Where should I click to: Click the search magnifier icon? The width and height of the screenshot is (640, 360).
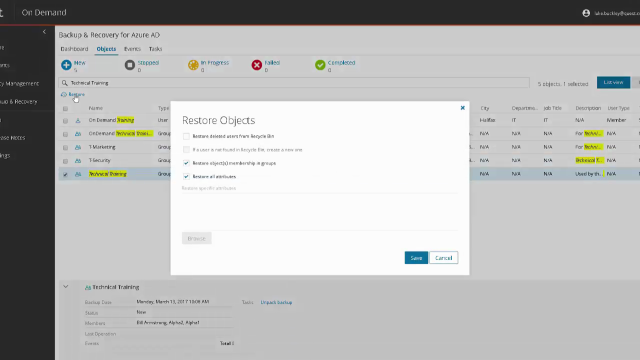(64, 83)
